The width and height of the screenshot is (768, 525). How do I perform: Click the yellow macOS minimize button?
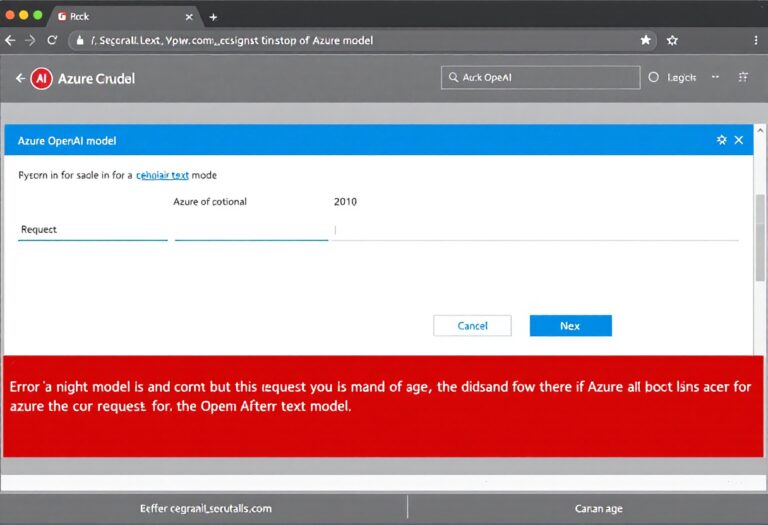24,15
